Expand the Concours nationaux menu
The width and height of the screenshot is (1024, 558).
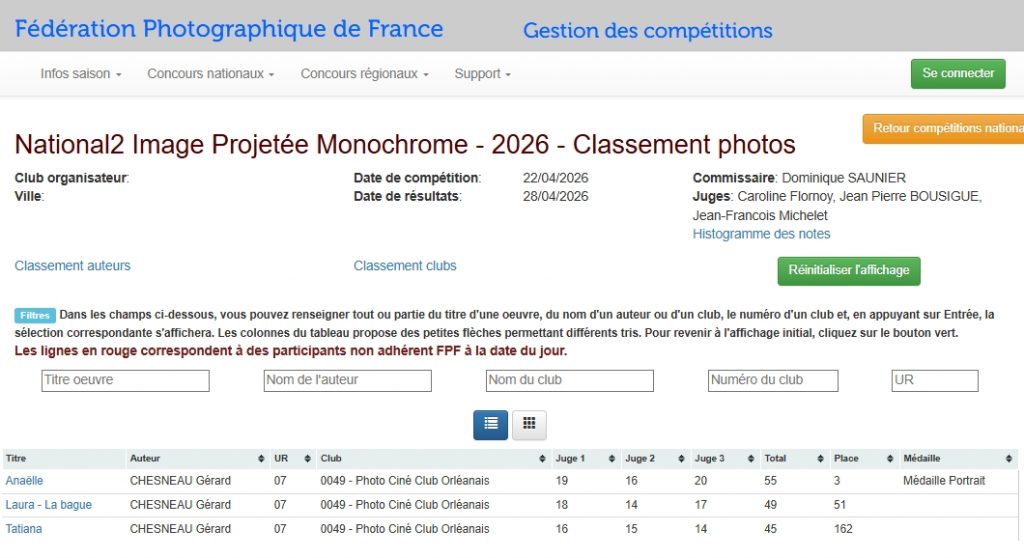(x=210, y=74)
